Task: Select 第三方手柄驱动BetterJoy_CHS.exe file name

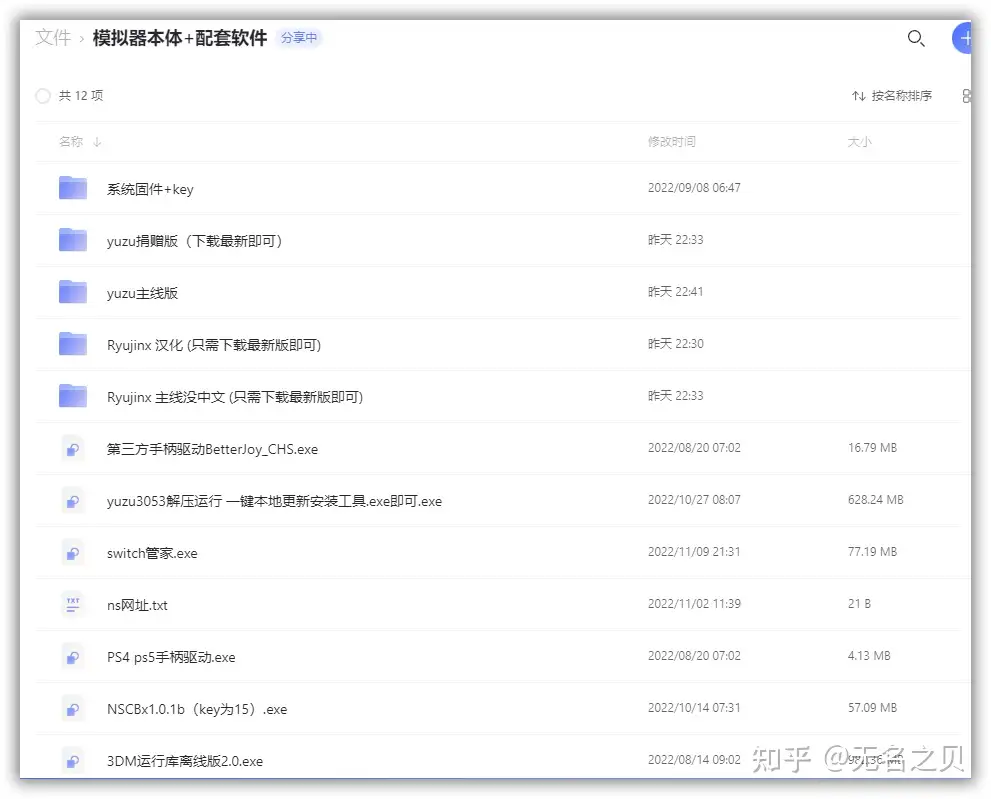Action: tap(212, 449)
